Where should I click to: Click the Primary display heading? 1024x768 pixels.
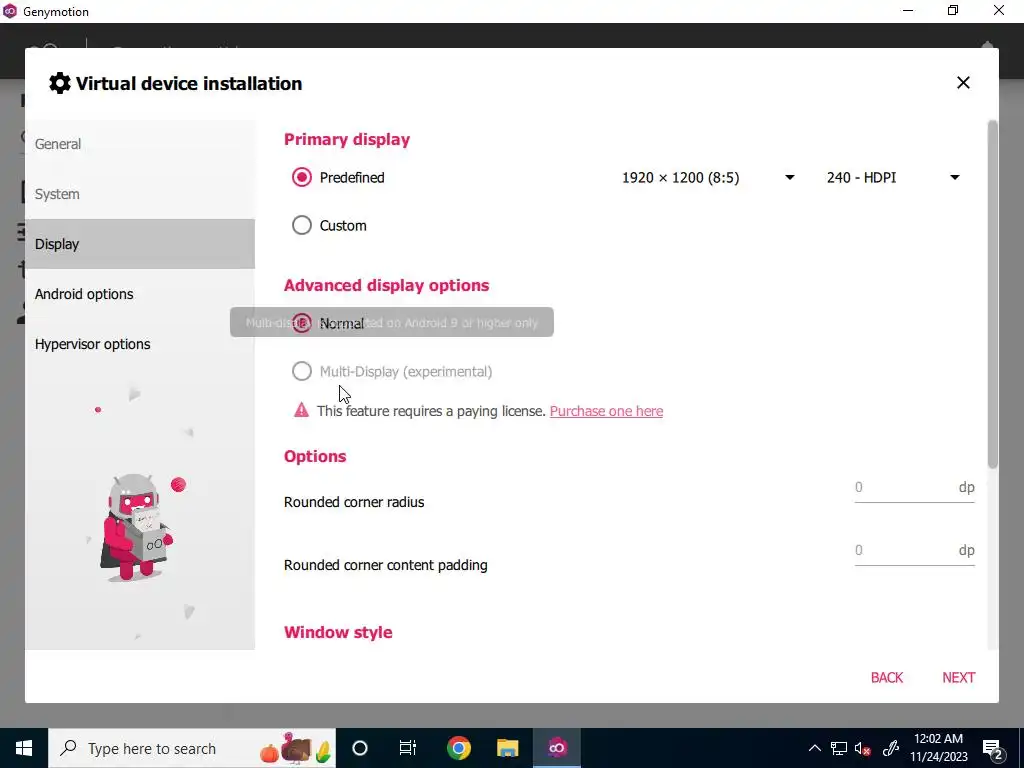click(347, 139)
